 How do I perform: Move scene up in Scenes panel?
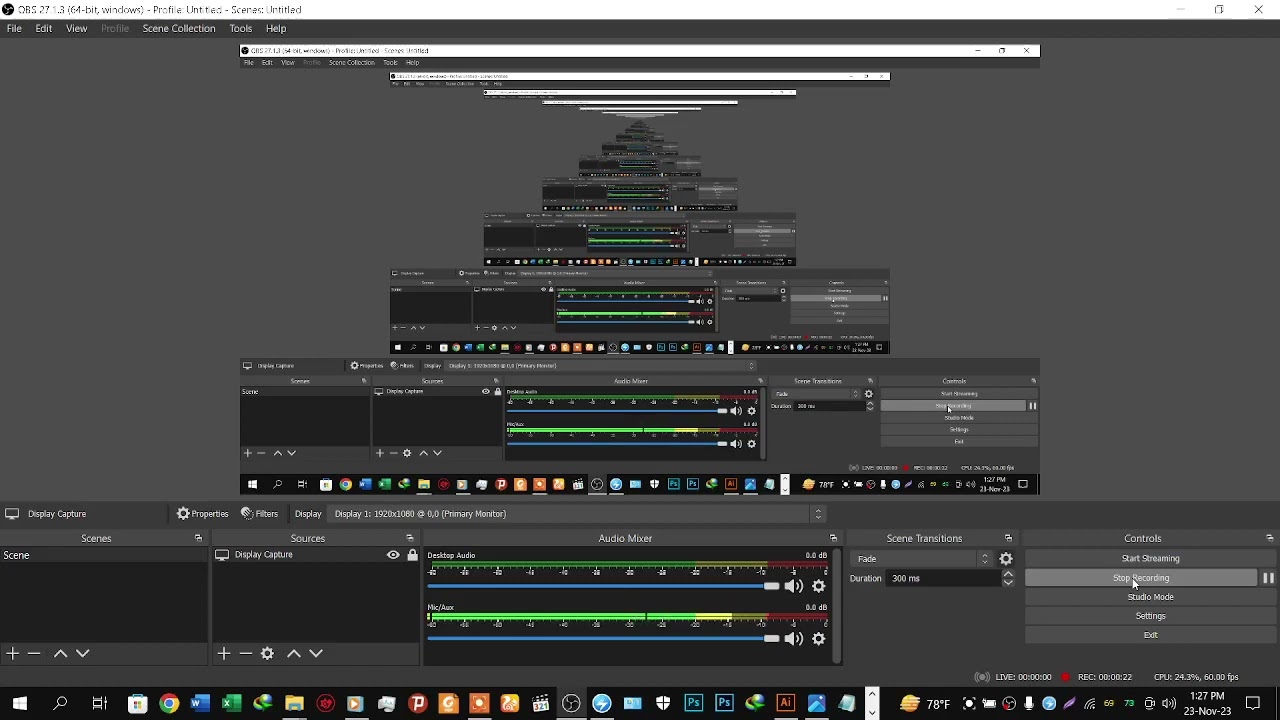pyautogui.click(x=60, y=653)
